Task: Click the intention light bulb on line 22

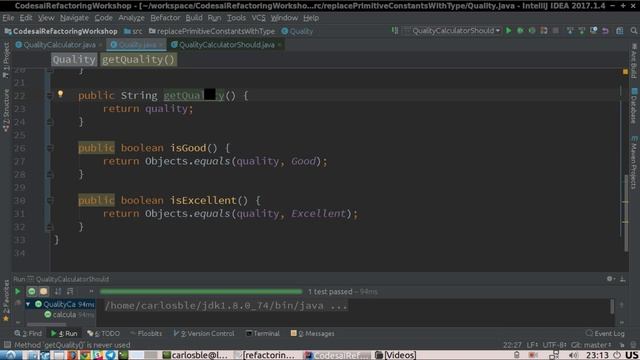Action: tap(60, 94)
